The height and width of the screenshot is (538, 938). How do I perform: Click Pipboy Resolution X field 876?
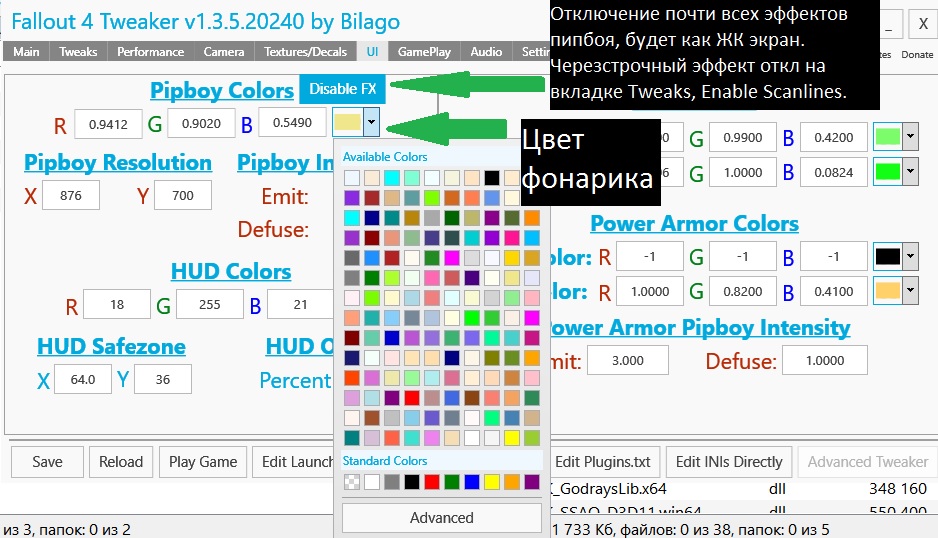pos(71,195)
